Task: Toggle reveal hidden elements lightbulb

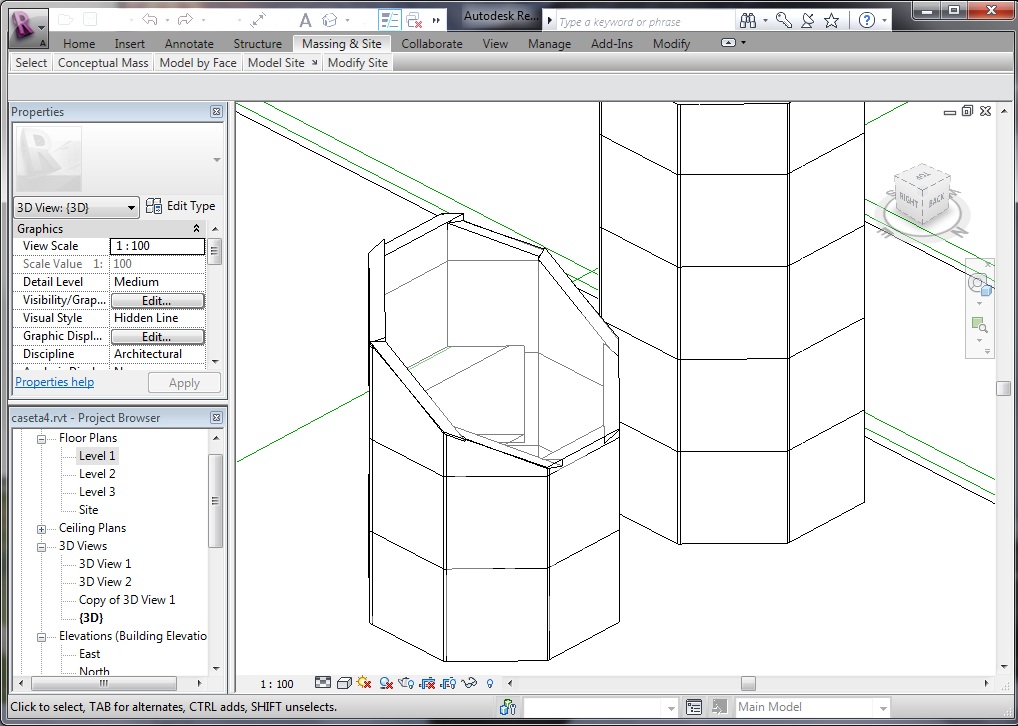Action: tap(490, 683)
